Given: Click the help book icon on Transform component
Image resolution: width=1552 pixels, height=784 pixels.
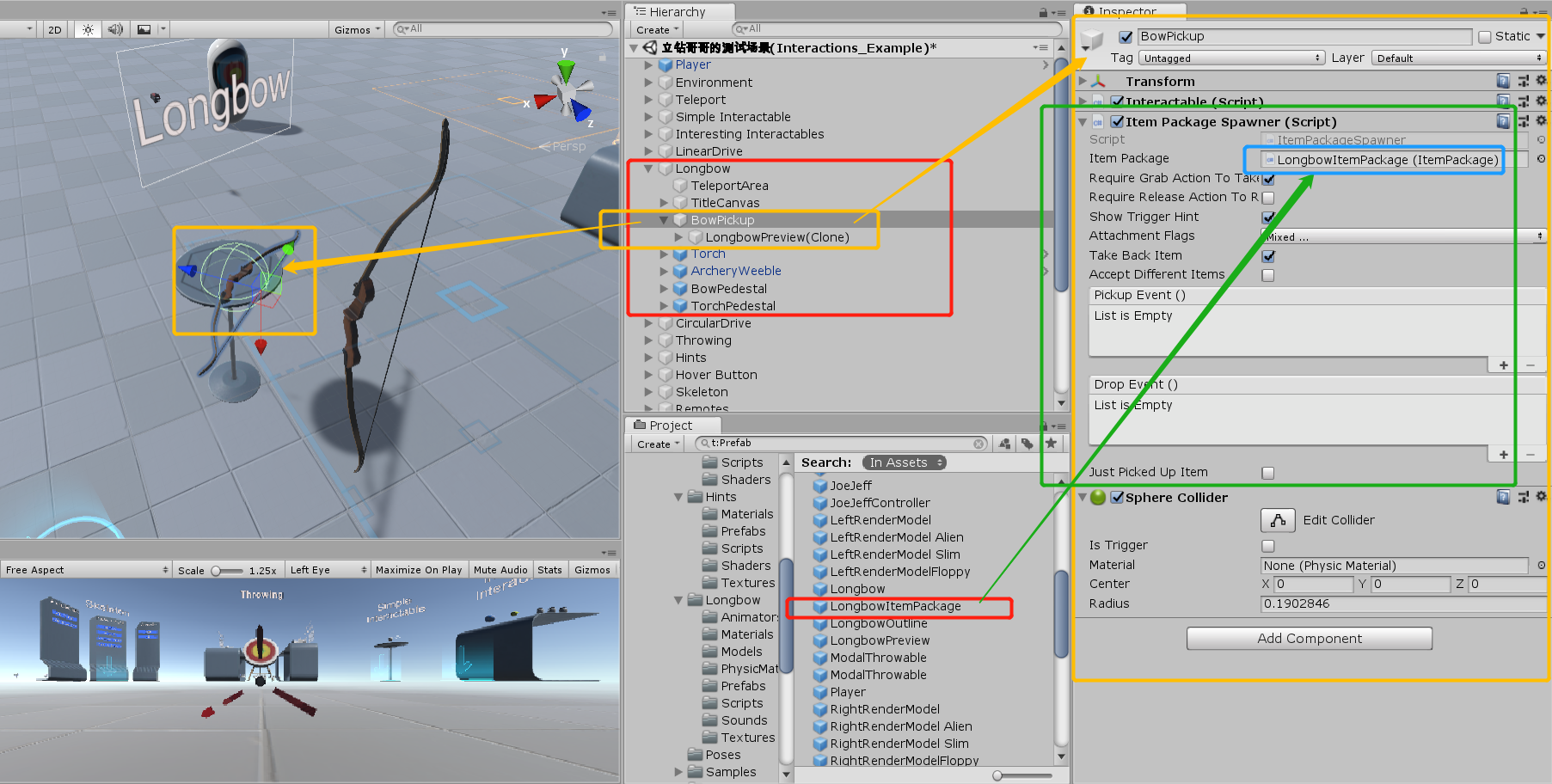Looking at the screenshot, I should point(1503,80).
